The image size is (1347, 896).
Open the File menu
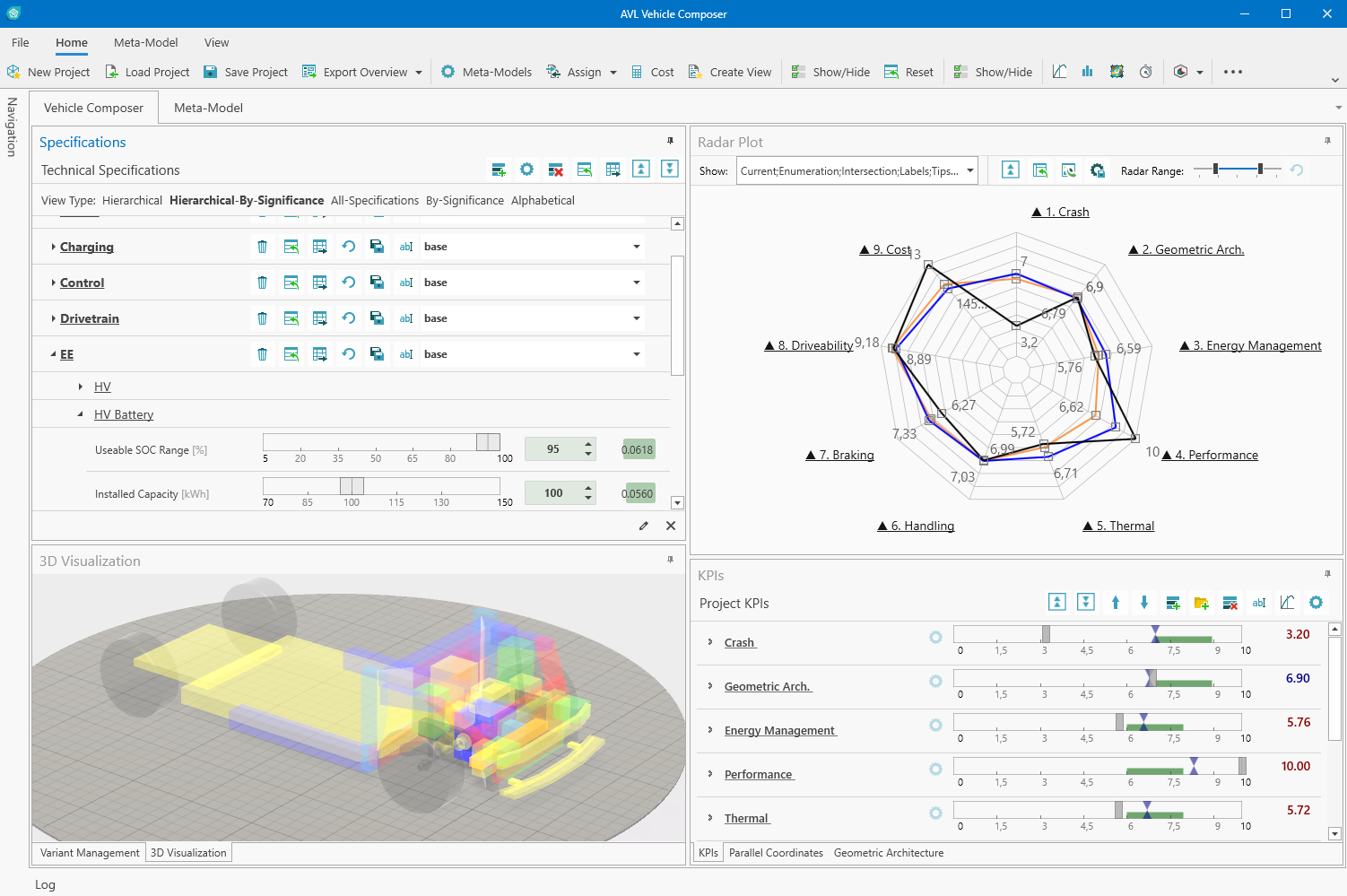[20, 42]
